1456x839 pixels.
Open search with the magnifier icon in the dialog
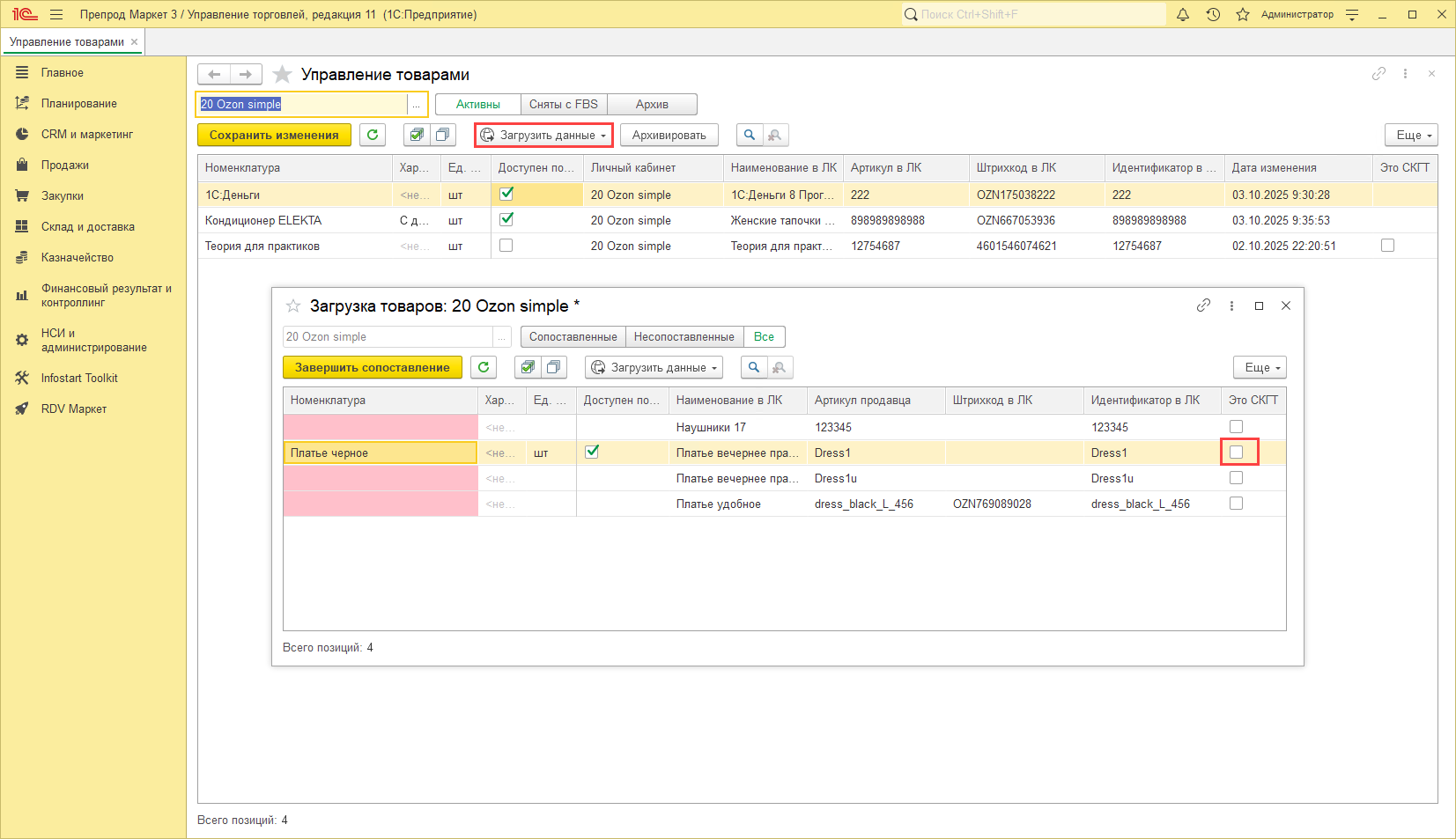(x=753, y=367)
